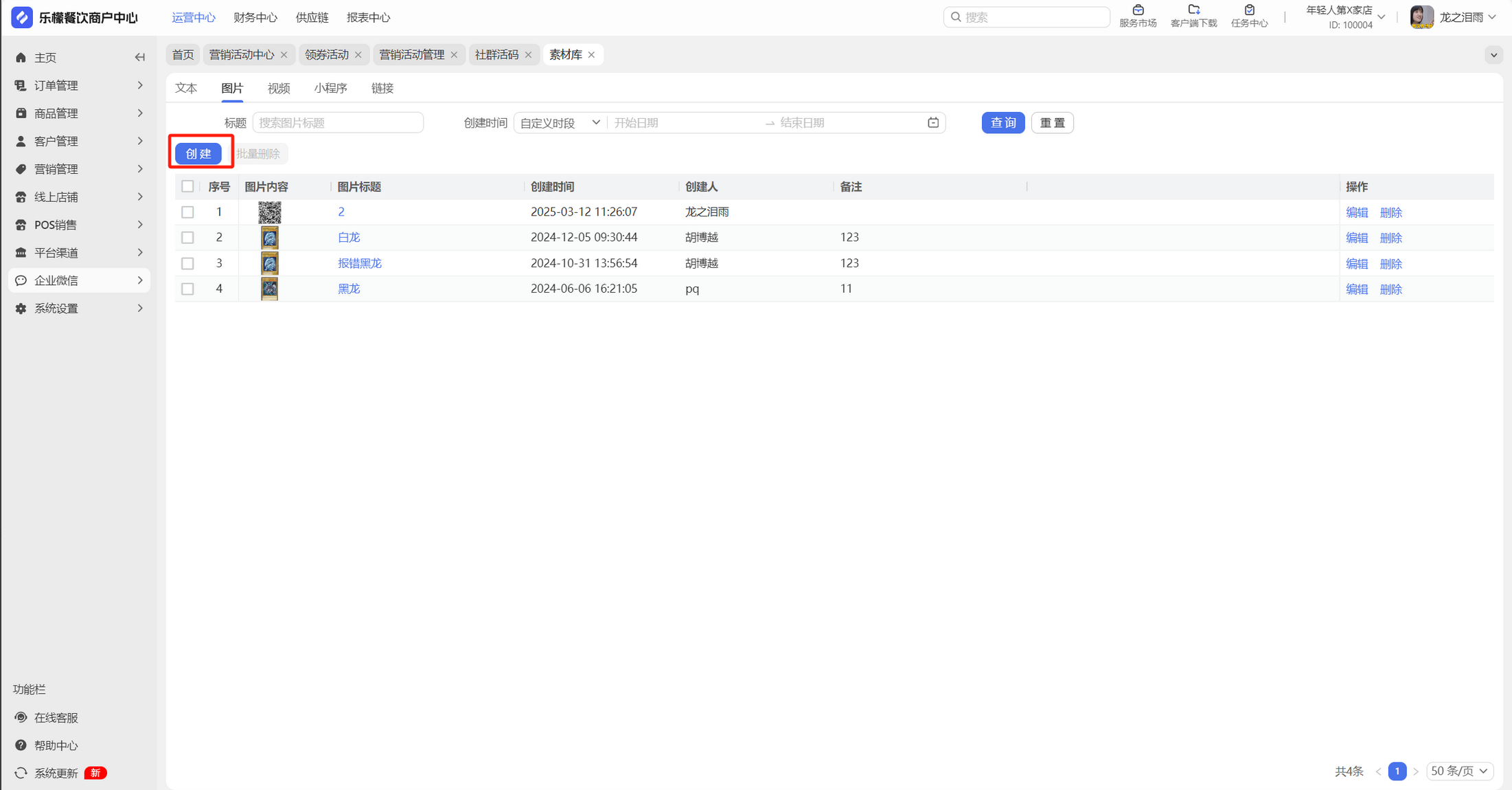Image resolution: width=1512 pixels, height=790 pixels.
Task: Switch to the 视频 tab
Action: pos(278,88)
